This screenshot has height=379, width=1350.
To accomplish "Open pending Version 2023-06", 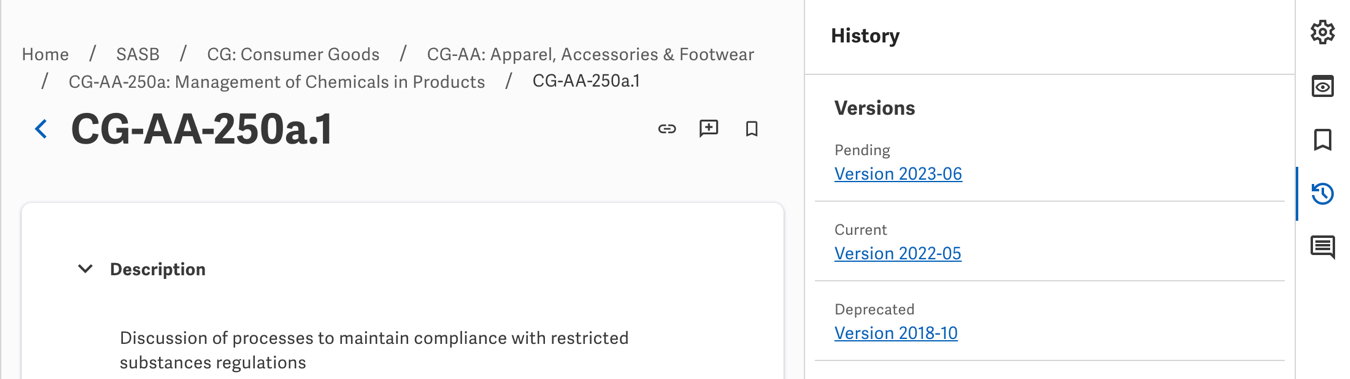I will [898, 174].
